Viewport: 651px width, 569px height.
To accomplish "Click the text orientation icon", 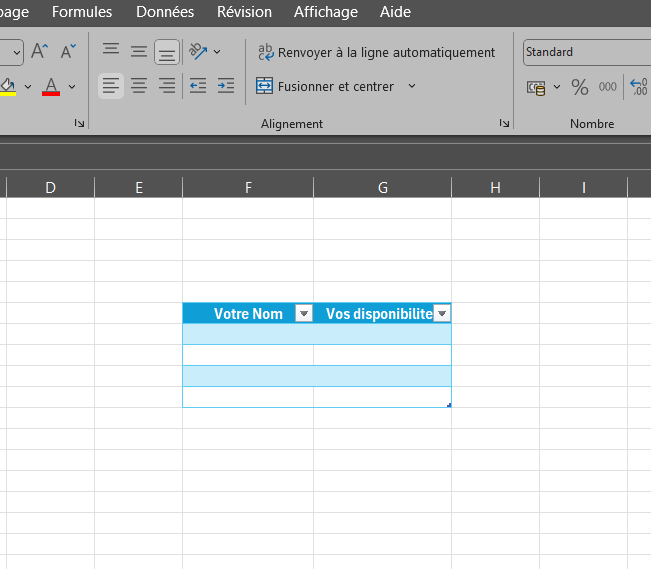I will 198,52.
